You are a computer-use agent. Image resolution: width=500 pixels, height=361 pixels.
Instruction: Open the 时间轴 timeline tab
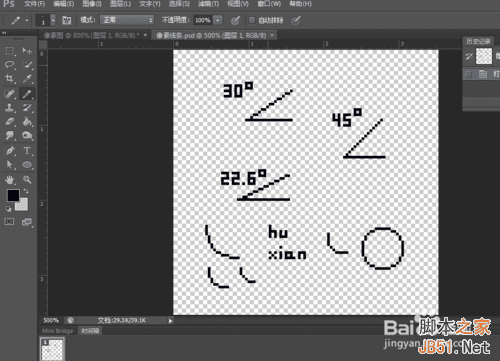point(90,331)
